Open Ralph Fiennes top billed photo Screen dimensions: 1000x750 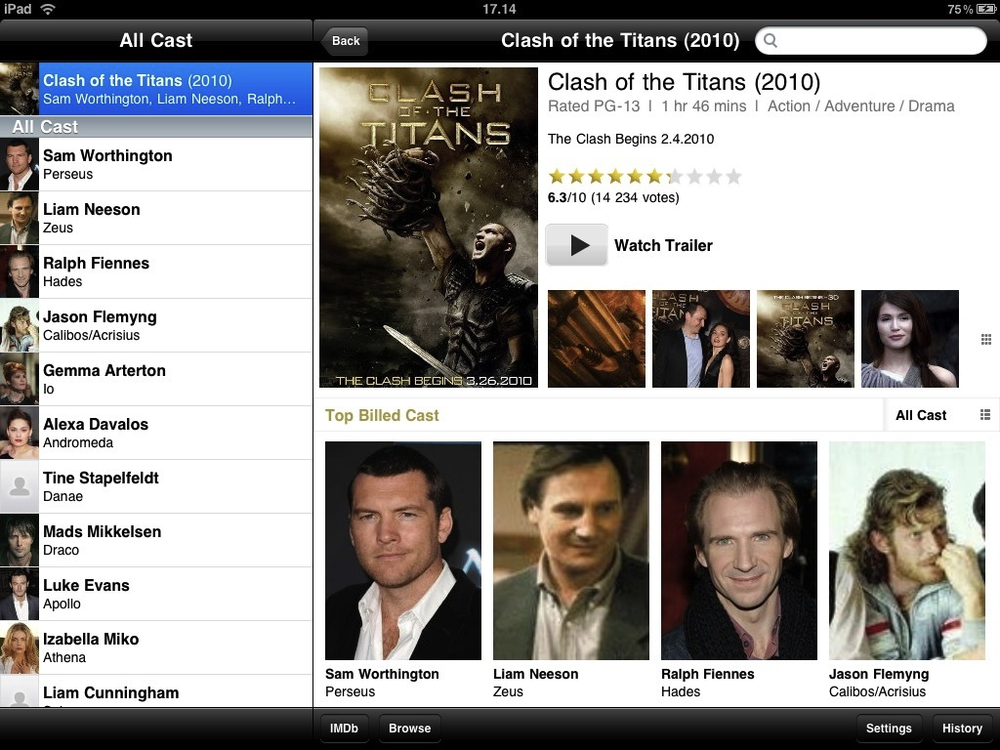click(739, 550)
